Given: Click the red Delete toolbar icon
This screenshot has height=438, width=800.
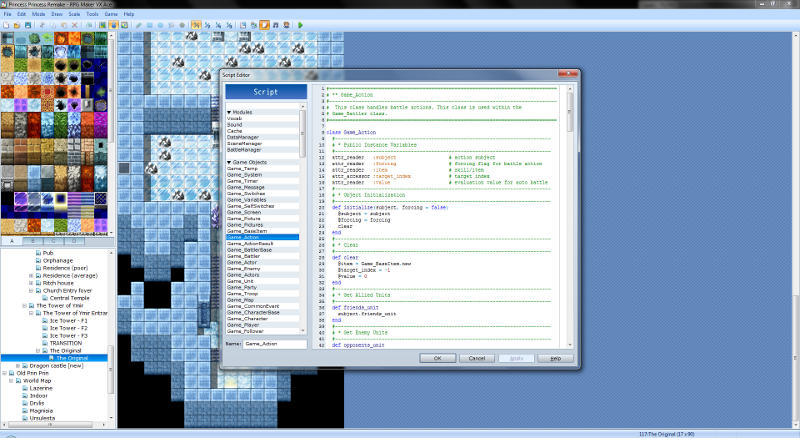Looking at the screenshot, I should pyautogui.click(x=74, y=24).
